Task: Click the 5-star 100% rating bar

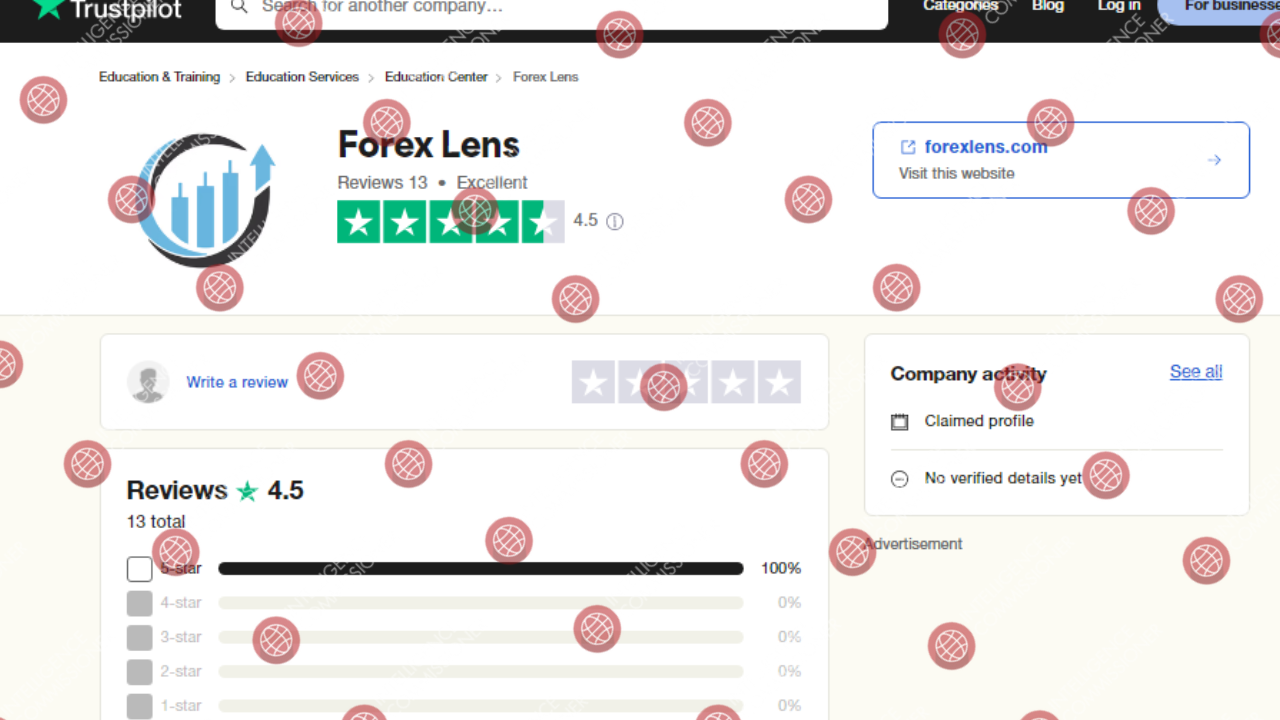Action: coord(481,568)
